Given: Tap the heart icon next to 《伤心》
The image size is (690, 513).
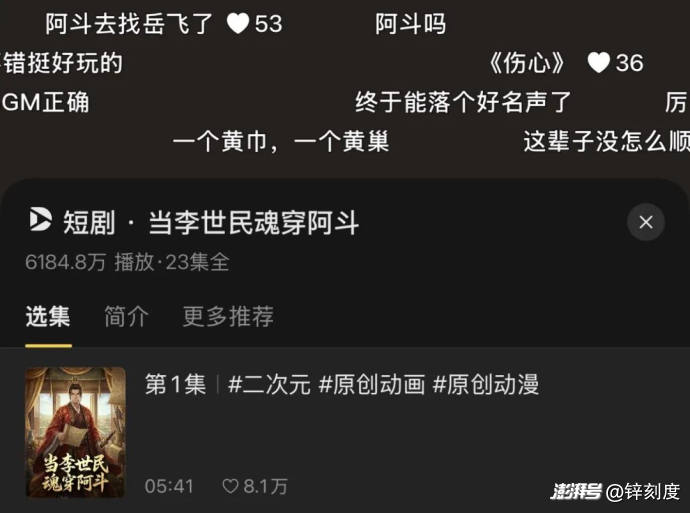Looking at the screenshot, I should [598, 62].
